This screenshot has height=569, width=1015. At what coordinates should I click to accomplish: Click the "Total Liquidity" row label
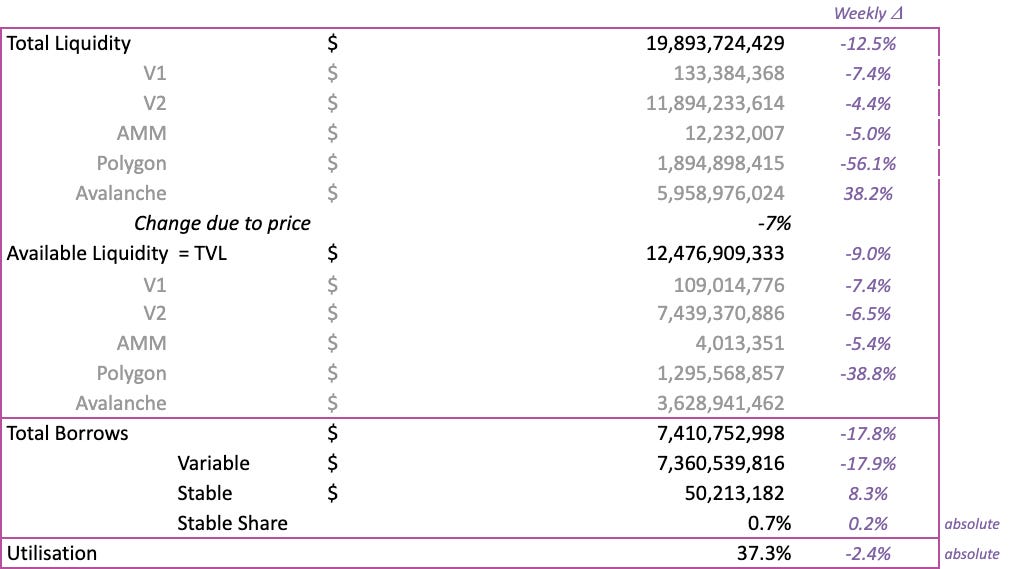tap(69, 43)
